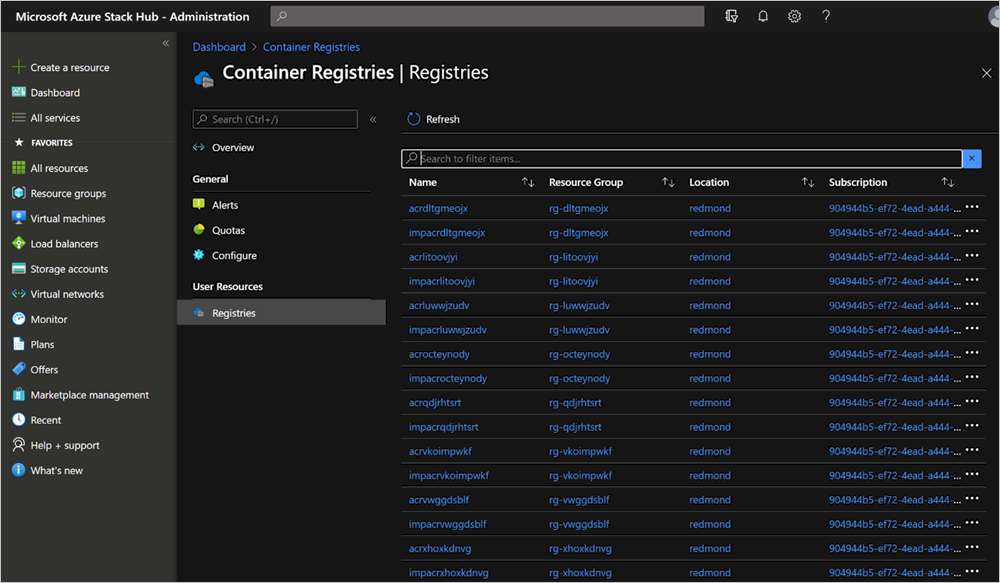The width and height of the screenshot is (1000, 583).
Task: Open Marketplace management in sidebar
Action: (89, 395)
